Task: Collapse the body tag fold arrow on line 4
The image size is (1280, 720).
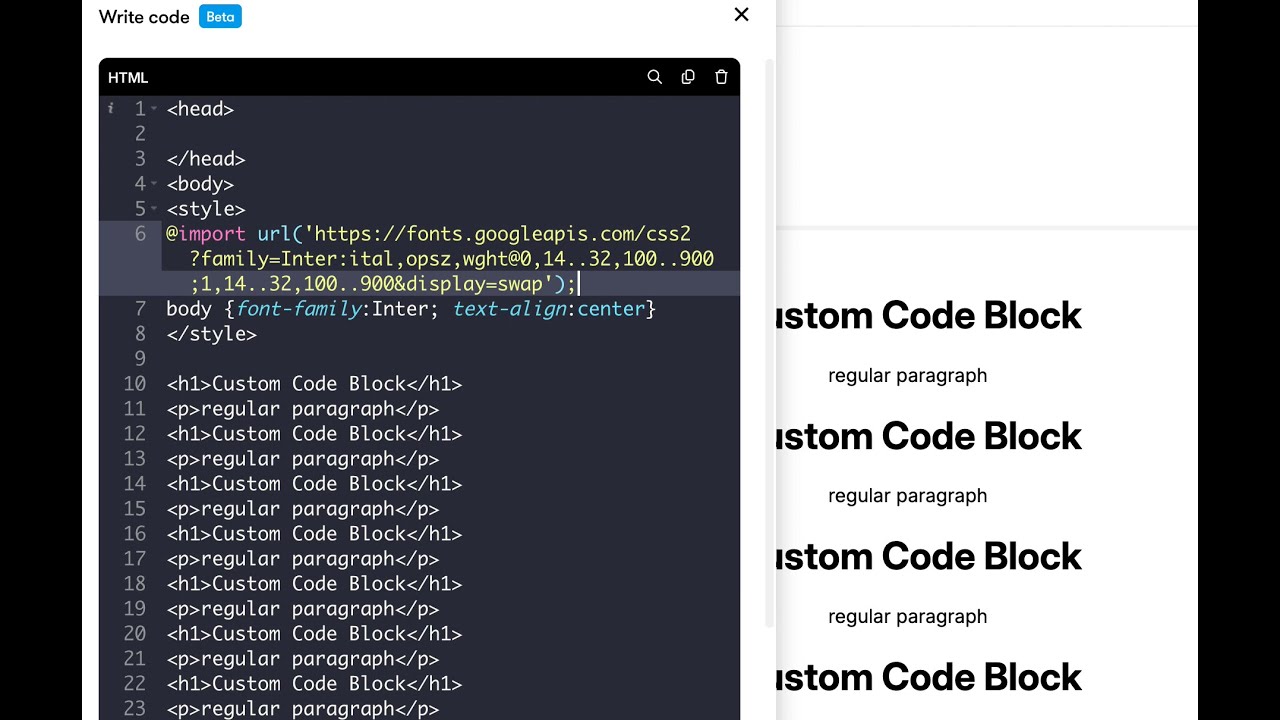Action: click(154, 184)
